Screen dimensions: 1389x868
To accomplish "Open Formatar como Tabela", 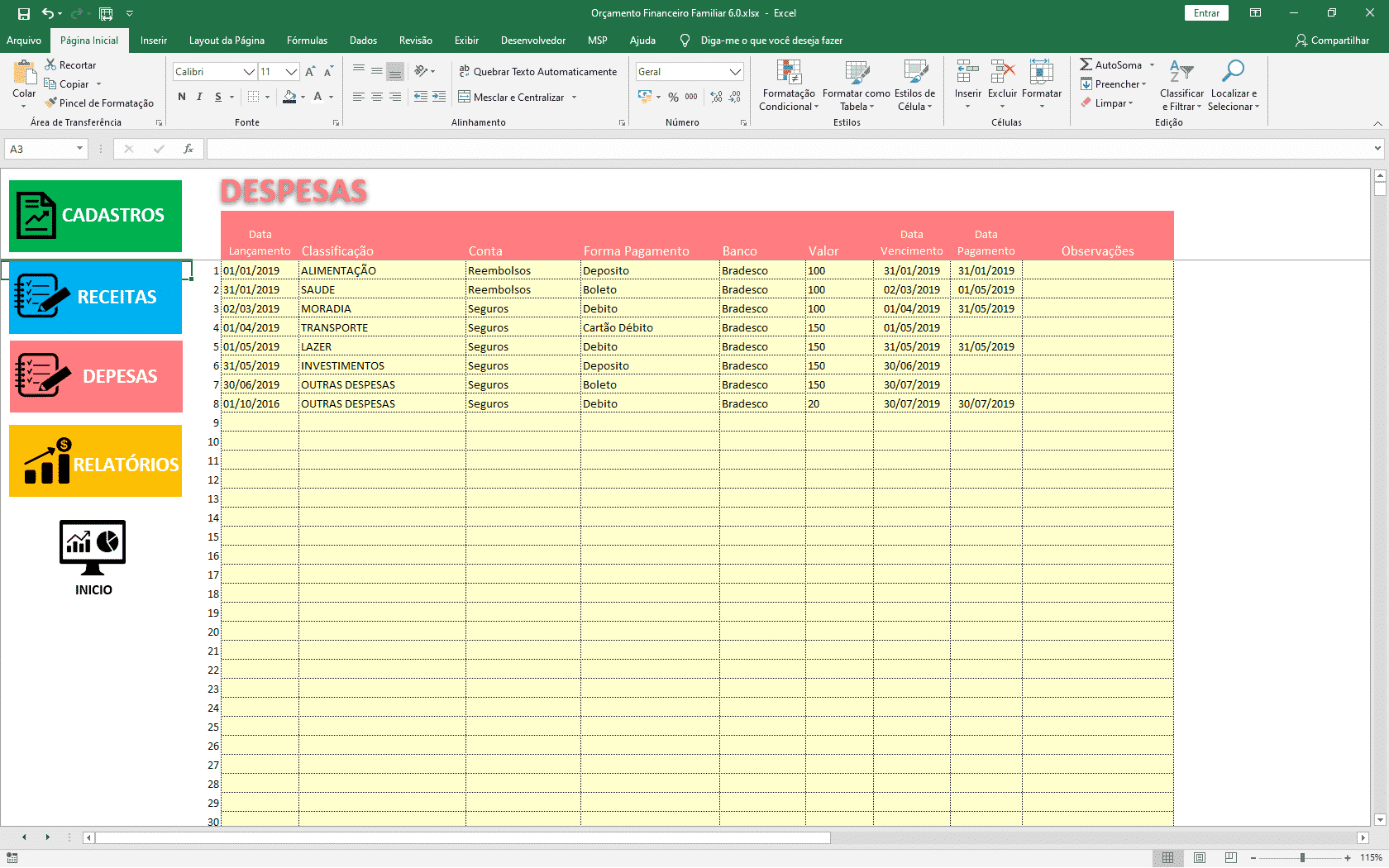I will [857, 85].
